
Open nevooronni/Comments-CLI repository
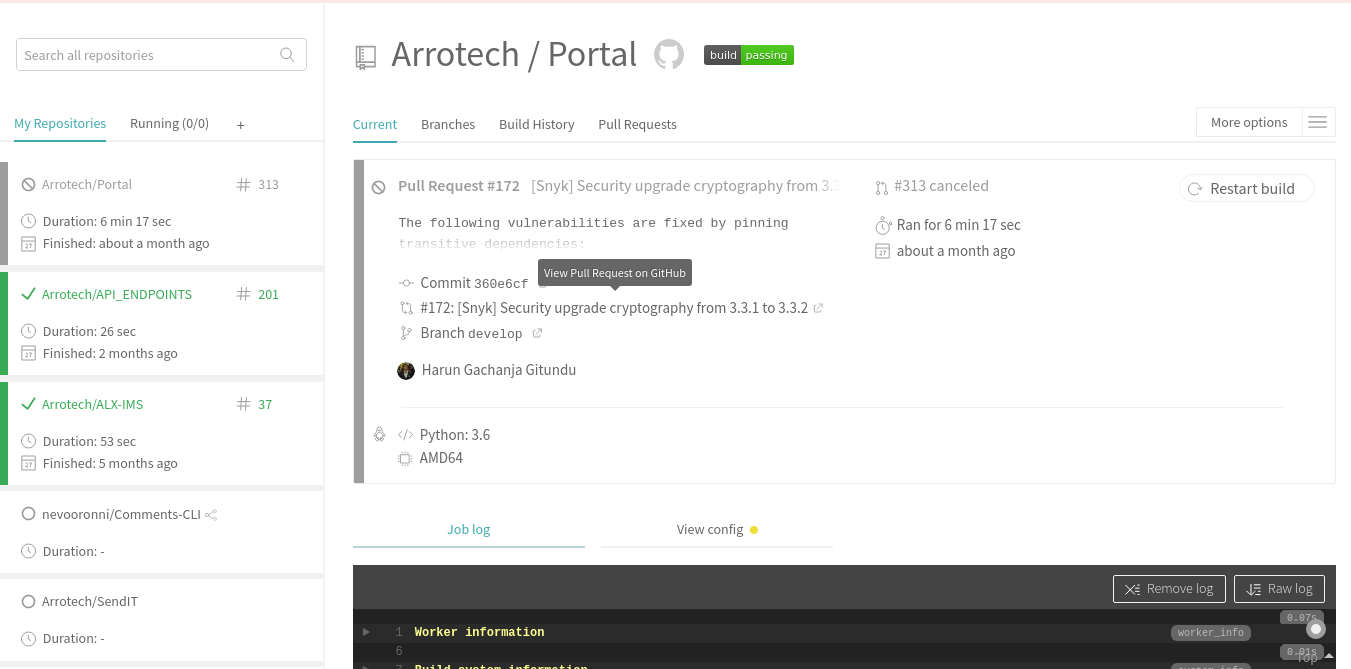(x=121, y=514)
